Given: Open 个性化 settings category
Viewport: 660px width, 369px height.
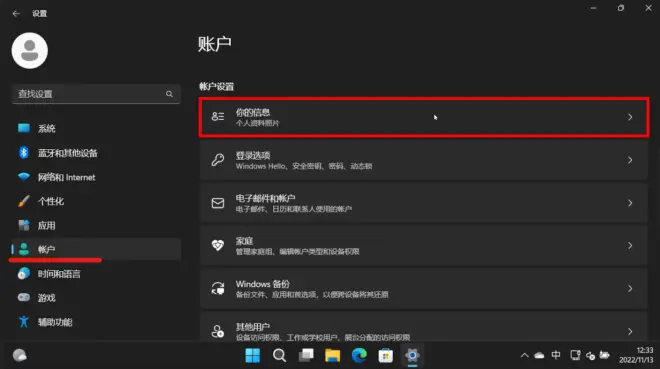Looking at the screenshot, I should click(97, 201).
